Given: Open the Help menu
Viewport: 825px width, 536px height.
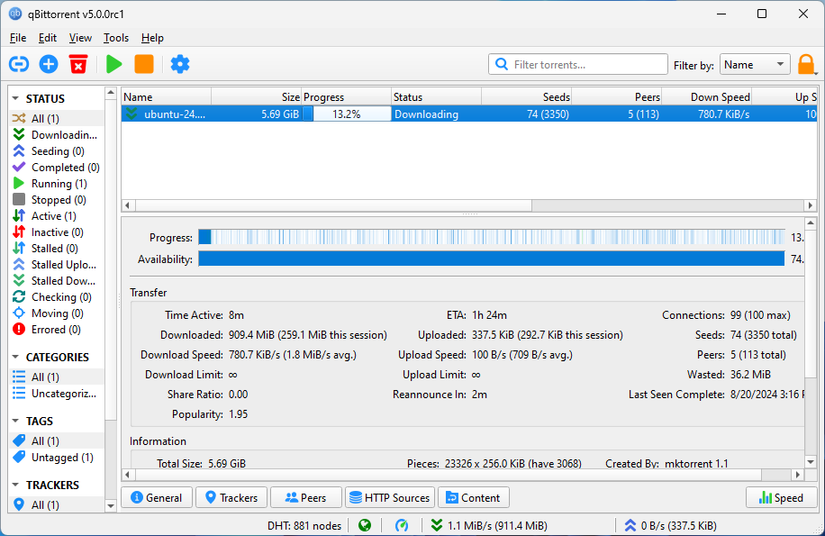Looking at the screenshot, I should (x=153, y=38).
